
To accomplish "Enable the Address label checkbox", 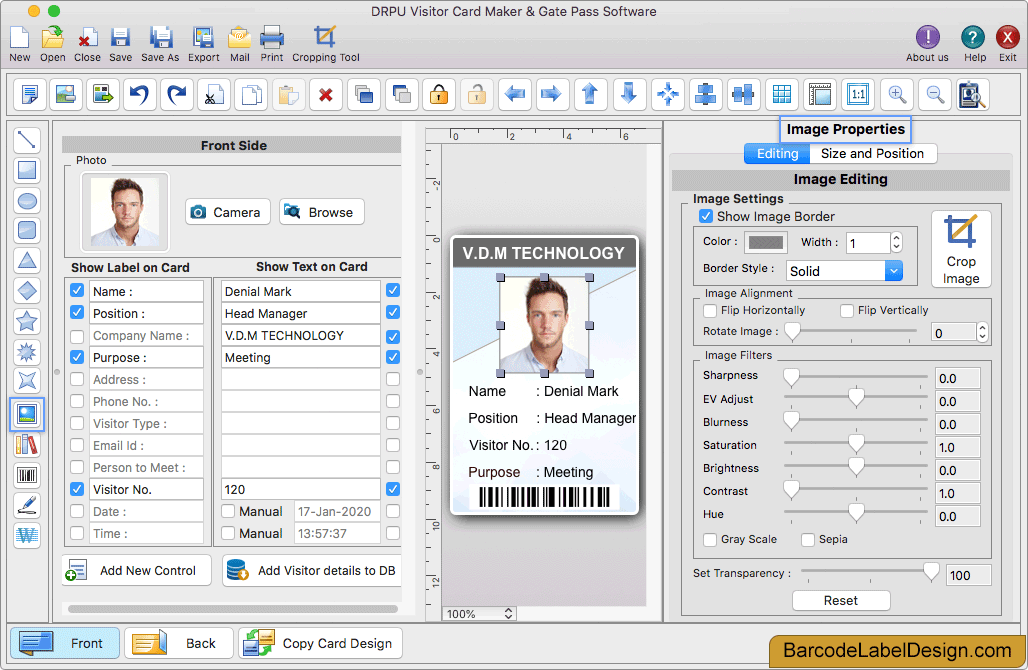I will pyautogui.click(x=77, y=380).
